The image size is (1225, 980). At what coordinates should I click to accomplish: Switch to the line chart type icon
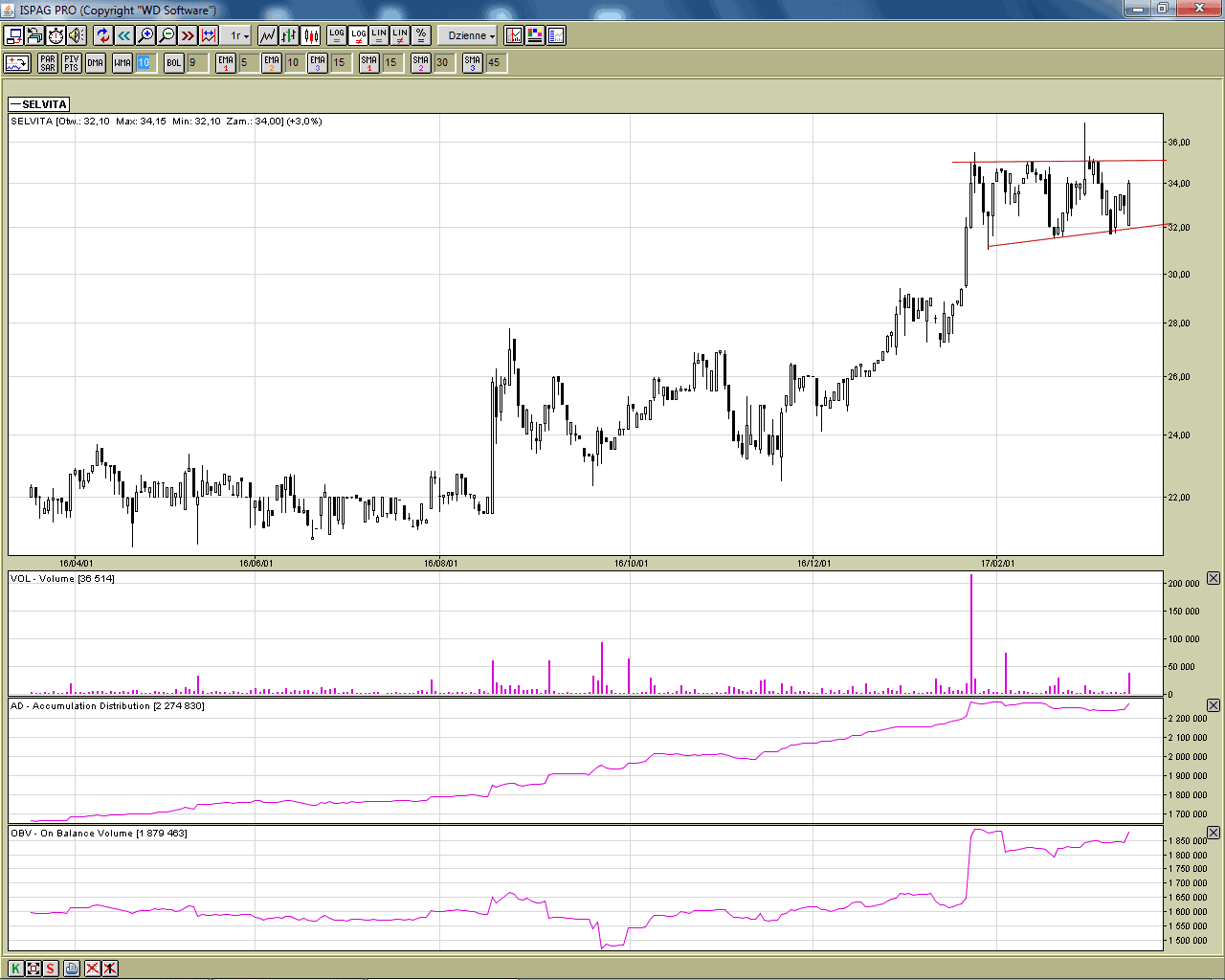[x=267, y=35]
